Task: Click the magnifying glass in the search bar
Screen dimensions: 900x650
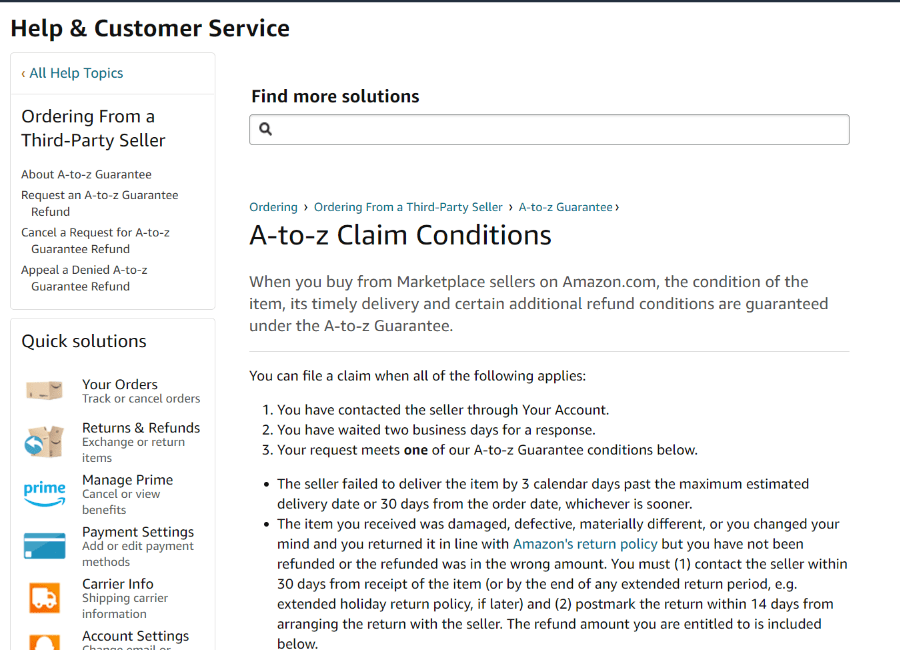Action: (265, 129)
